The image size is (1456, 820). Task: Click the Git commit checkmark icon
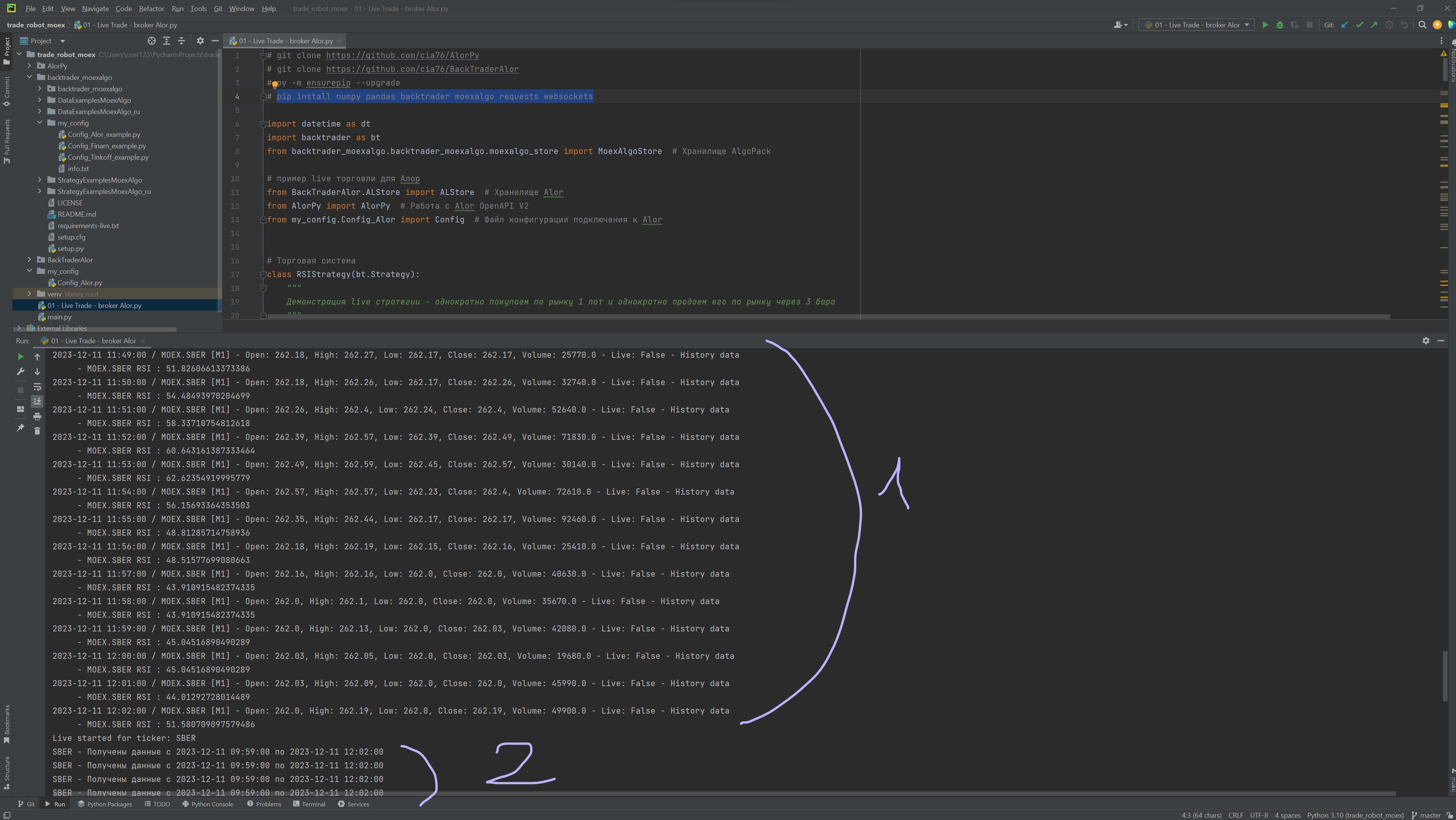coord(1359,25)
